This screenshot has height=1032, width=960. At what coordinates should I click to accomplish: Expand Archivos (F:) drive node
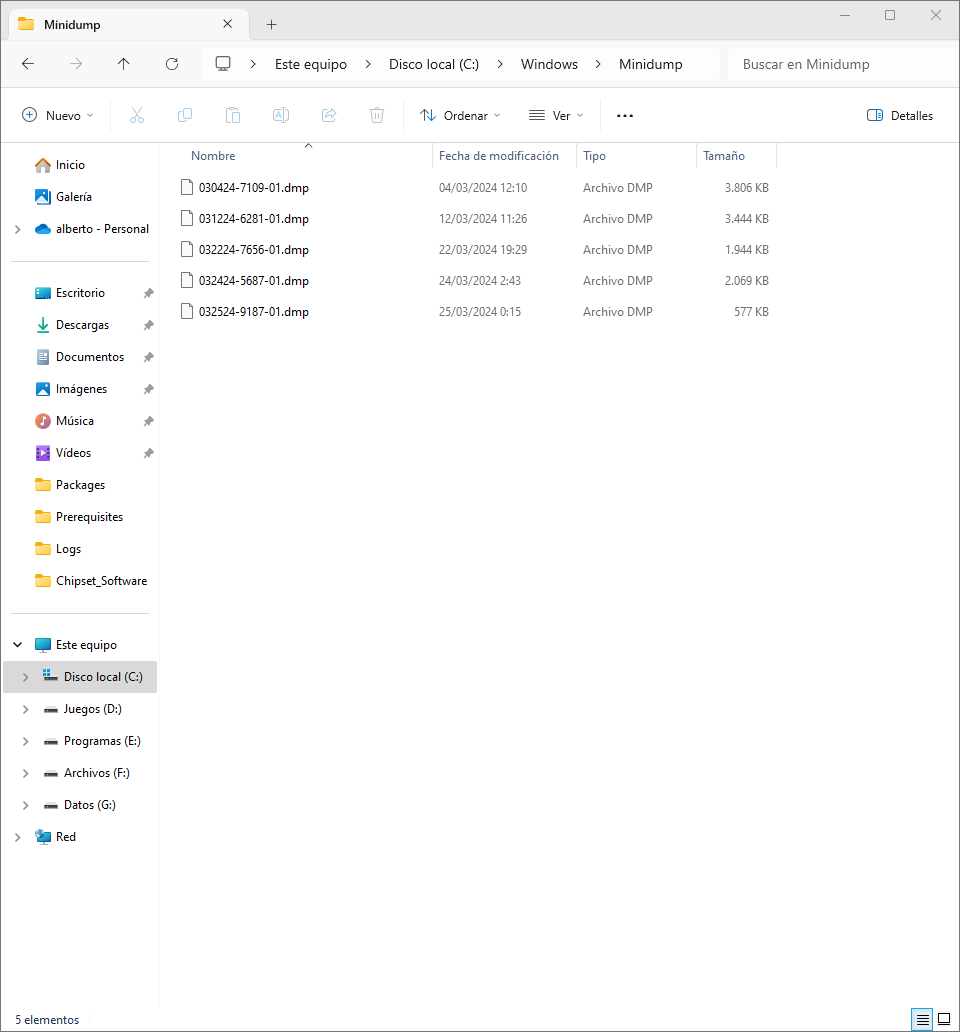point(26,773)
